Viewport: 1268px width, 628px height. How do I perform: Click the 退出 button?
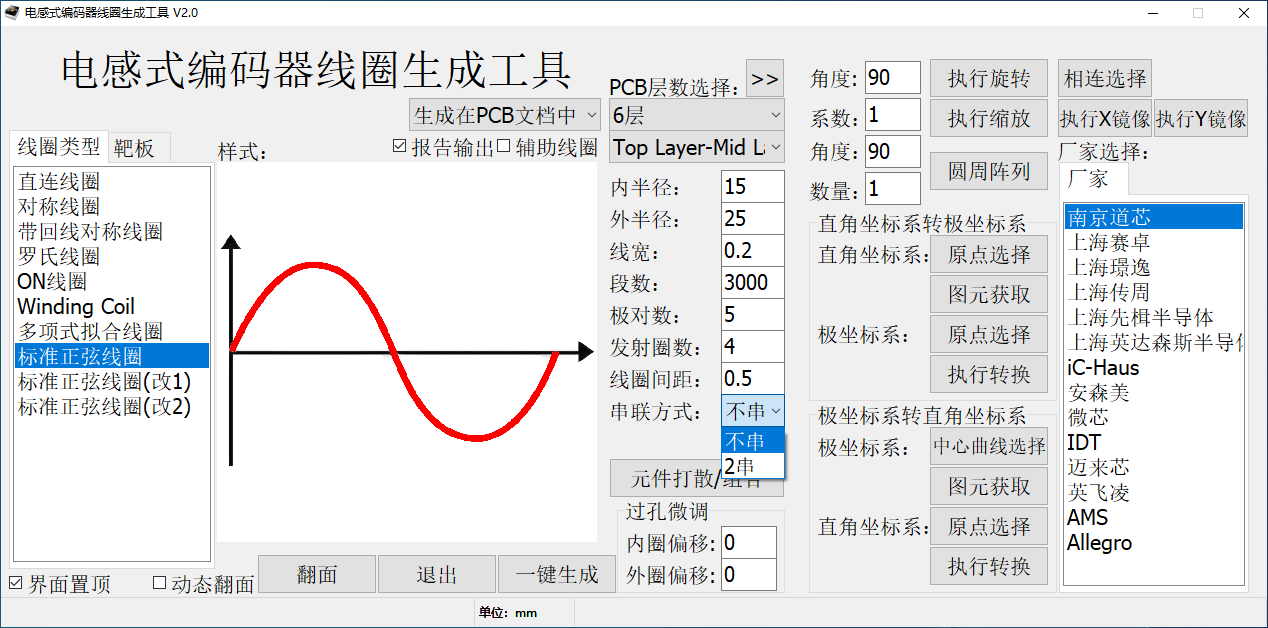(x=437, y=574)
